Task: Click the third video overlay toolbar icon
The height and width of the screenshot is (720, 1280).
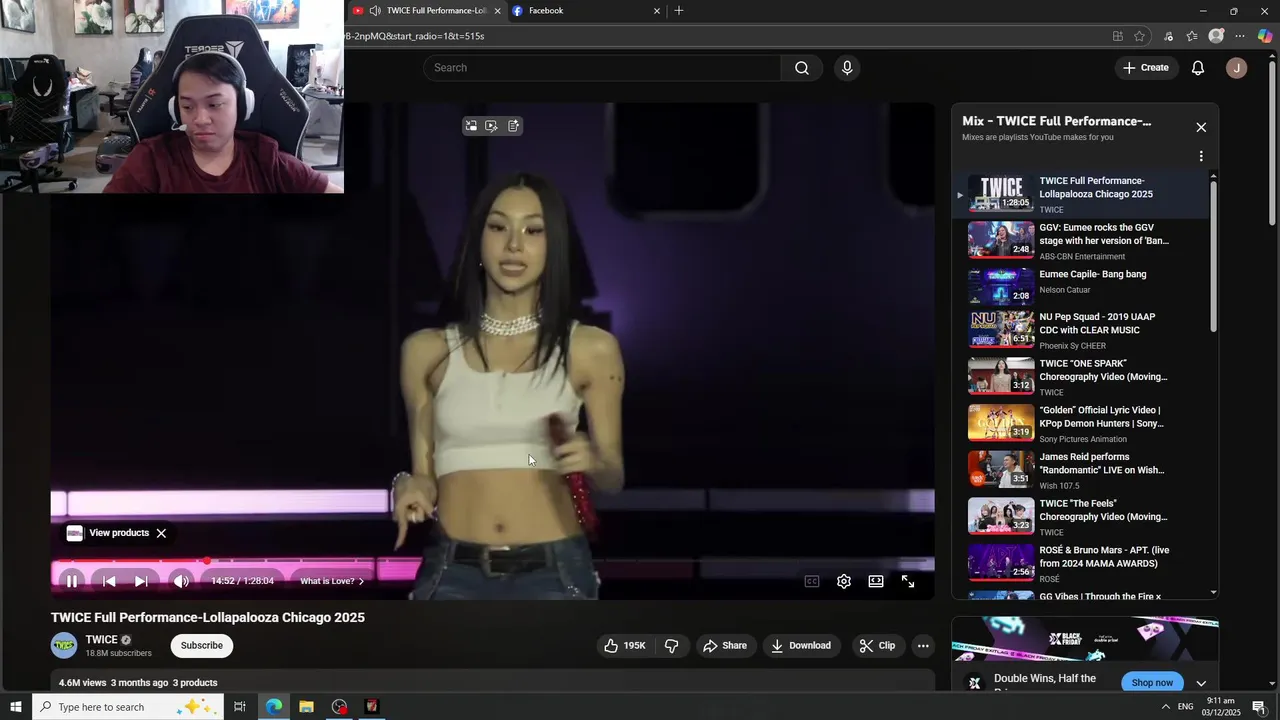Action: click(x=513, y=126)
